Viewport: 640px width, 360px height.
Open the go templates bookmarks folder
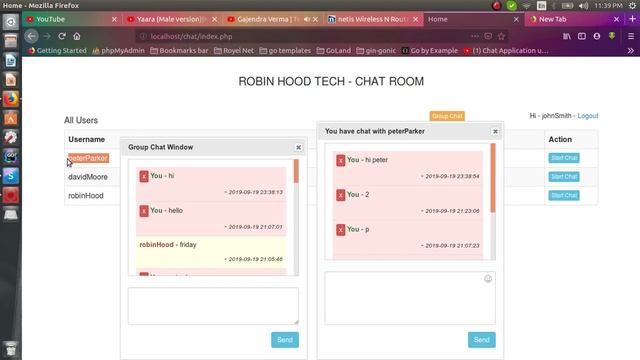285,51
